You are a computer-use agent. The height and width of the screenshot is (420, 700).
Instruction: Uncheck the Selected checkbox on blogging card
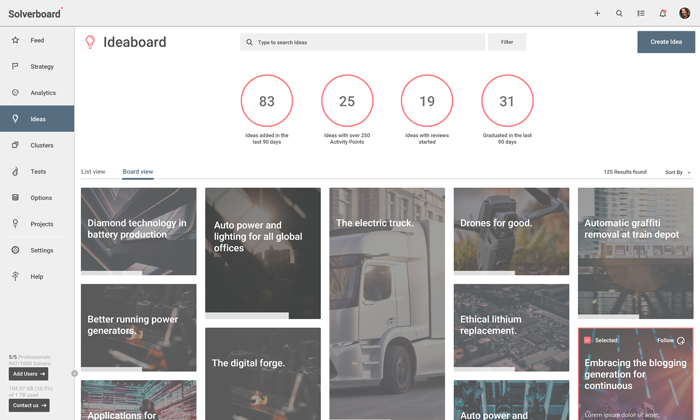click(587, 340)
